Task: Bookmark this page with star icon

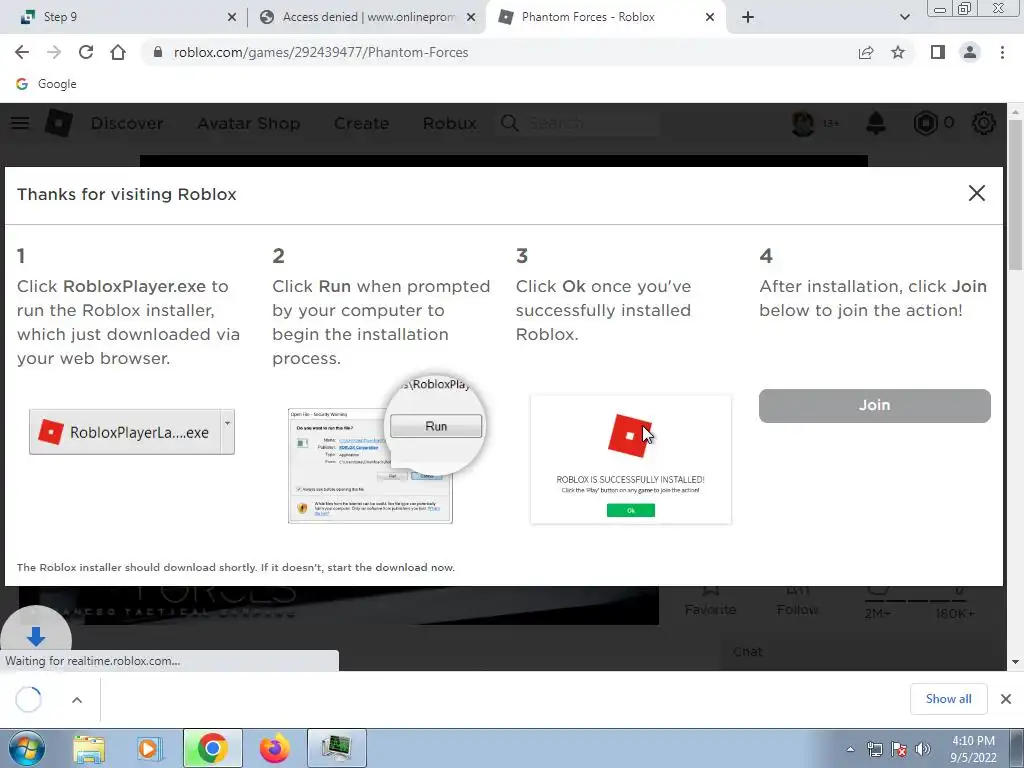Action: click(898, 52)
